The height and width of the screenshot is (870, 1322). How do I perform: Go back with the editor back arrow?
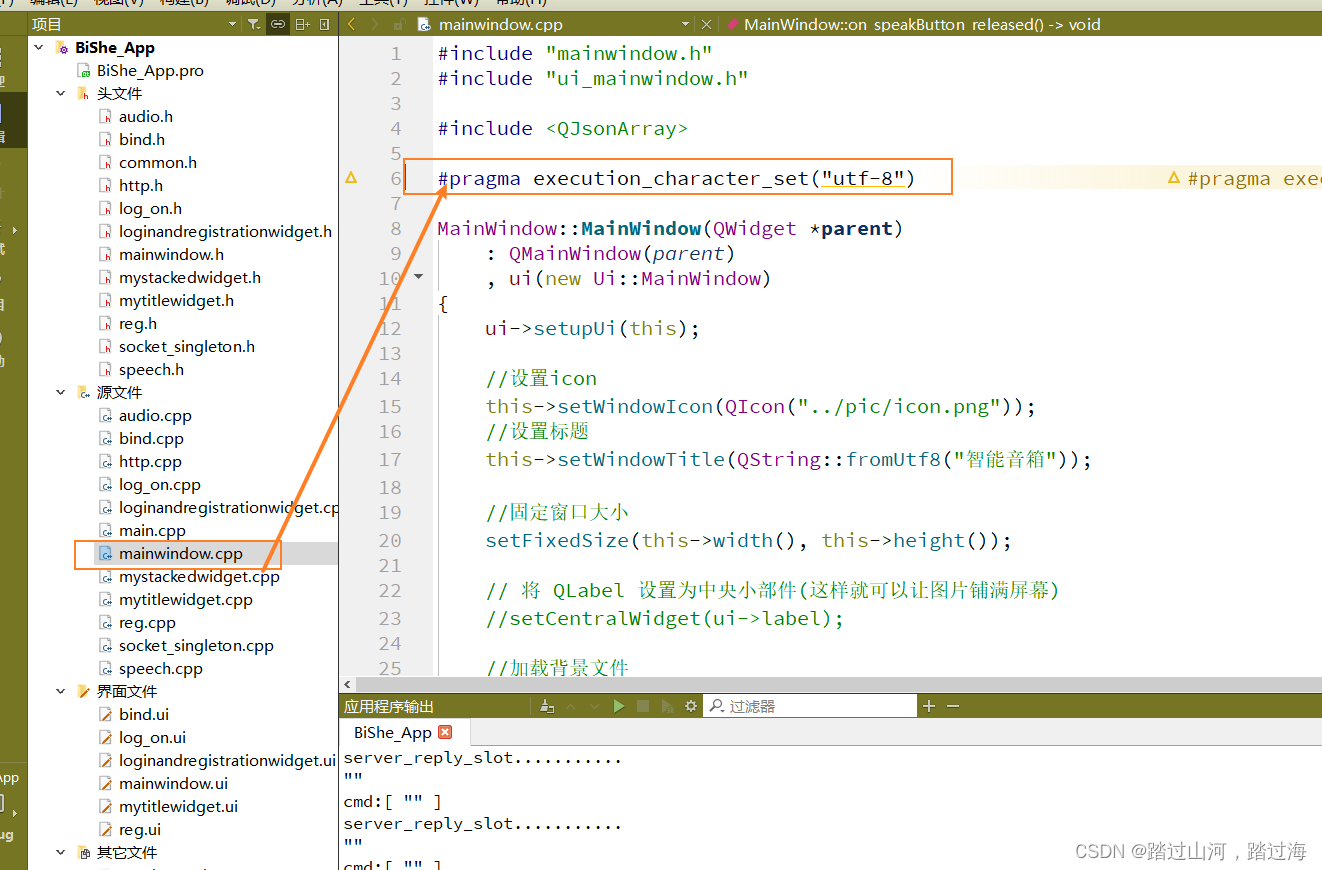[x=351, y=24]
